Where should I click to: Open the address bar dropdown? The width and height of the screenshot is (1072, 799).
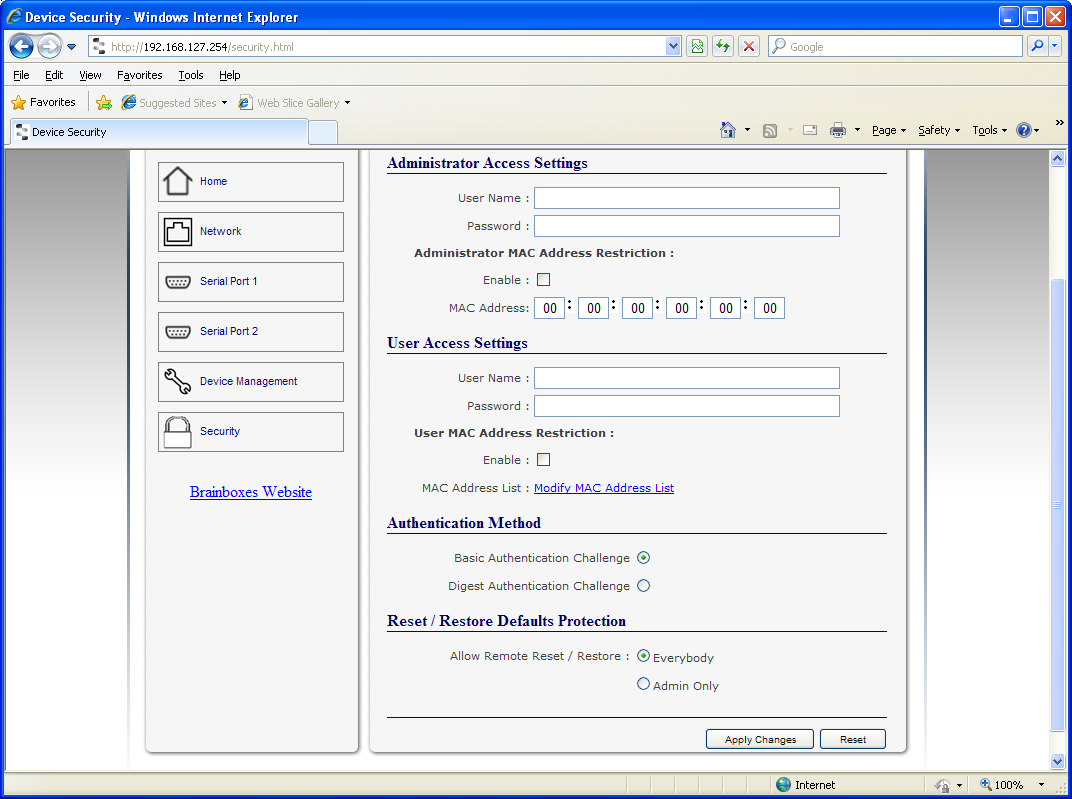(673, 46)
